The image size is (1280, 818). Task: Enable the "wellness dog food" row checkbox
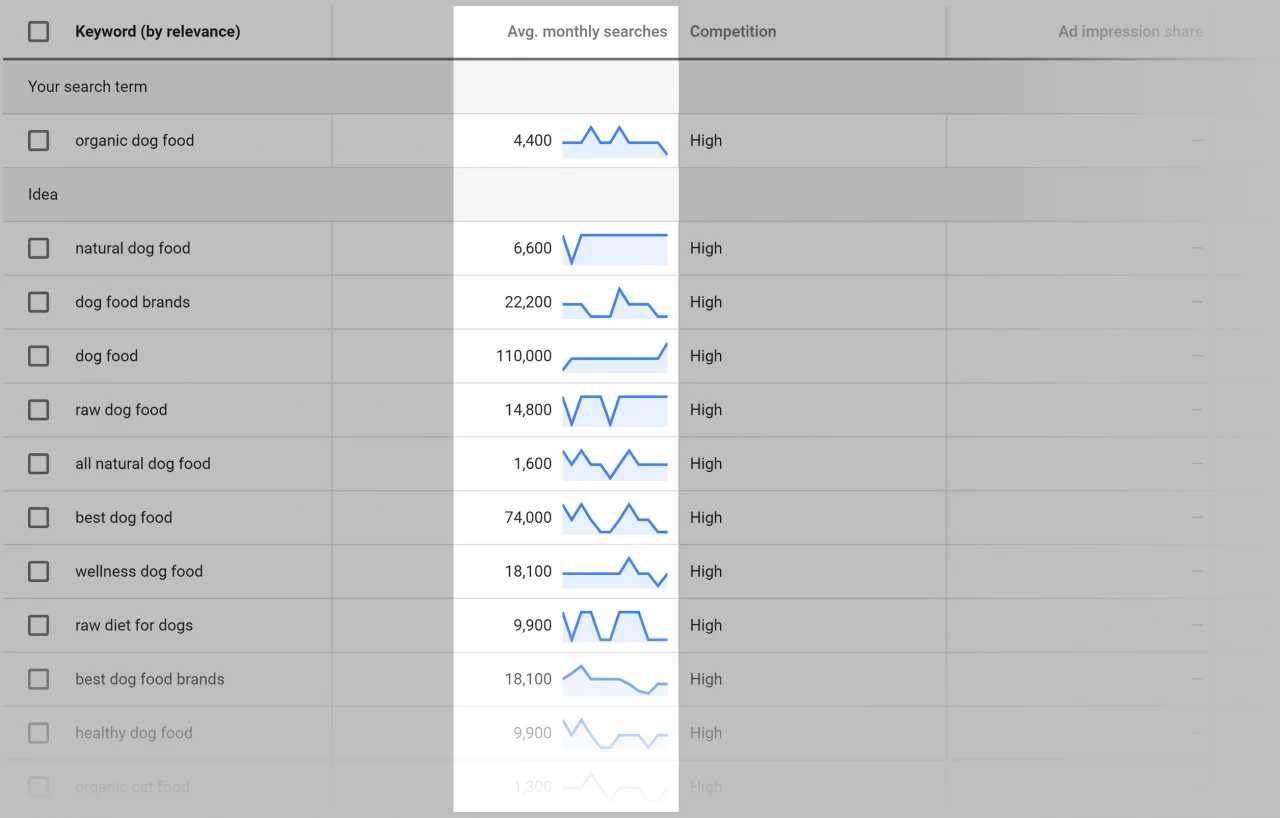38,571
